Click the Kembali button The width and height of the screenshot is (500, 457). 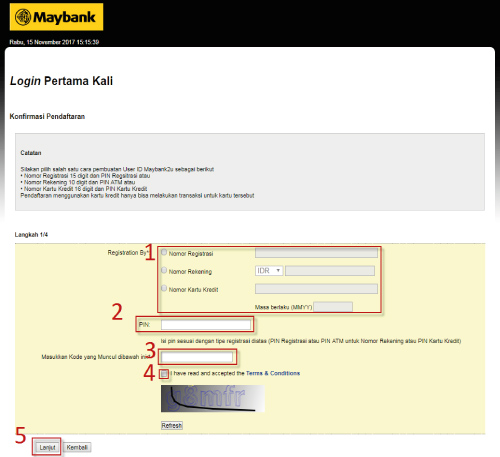[x=77, y=447]
